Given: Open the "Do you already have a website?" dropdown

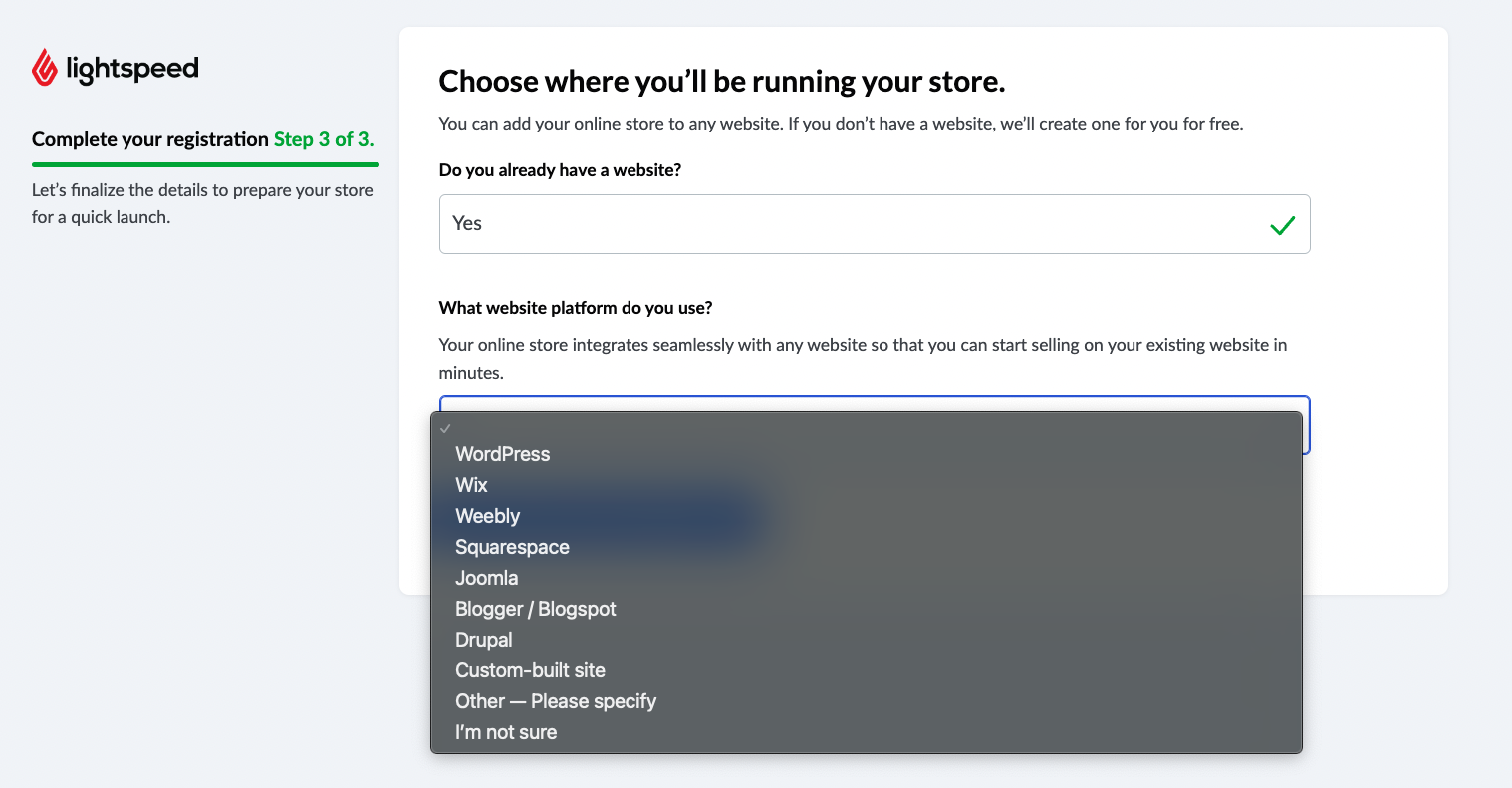Looking at the screenshot, I should pos(875,224).
